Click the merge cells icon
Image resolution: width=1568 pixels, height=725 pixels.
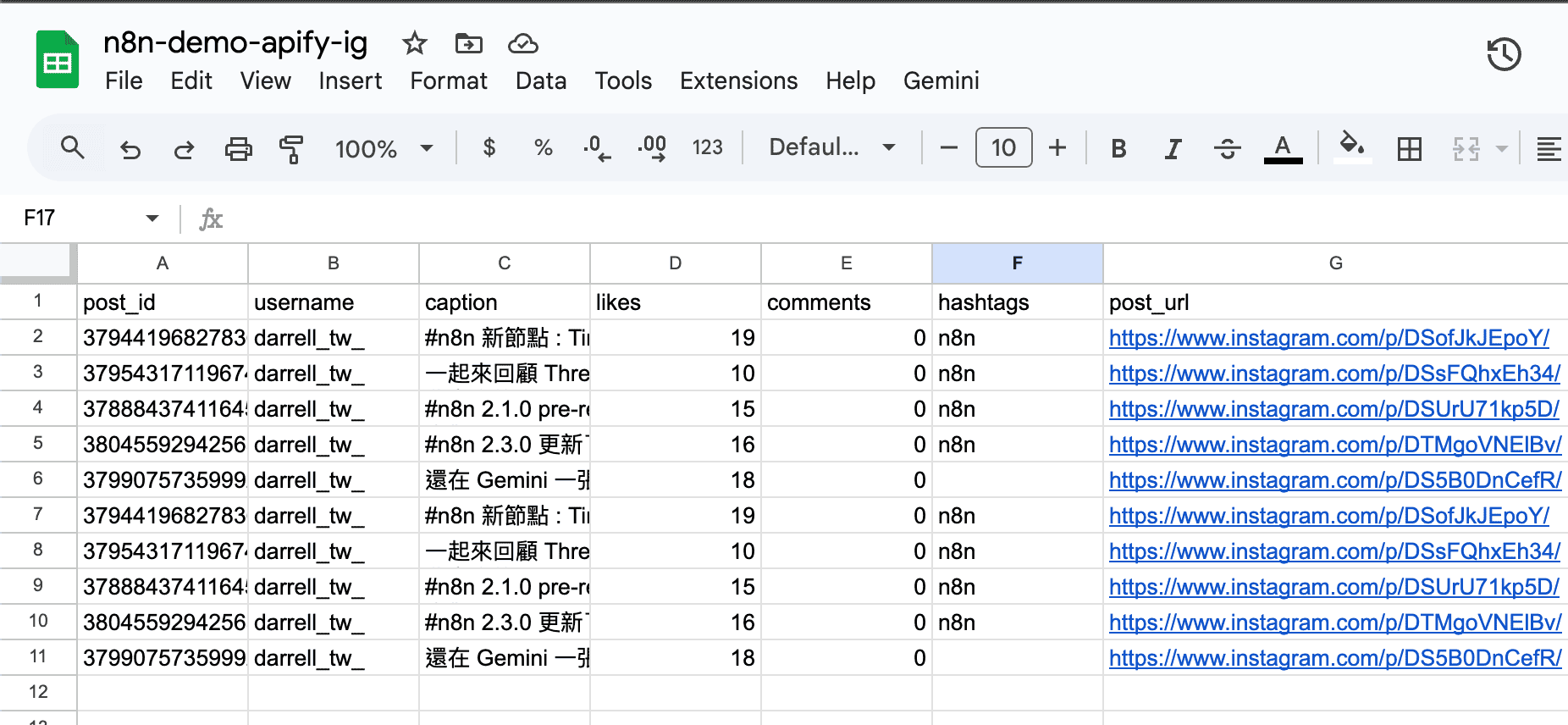click(1466, 149)
